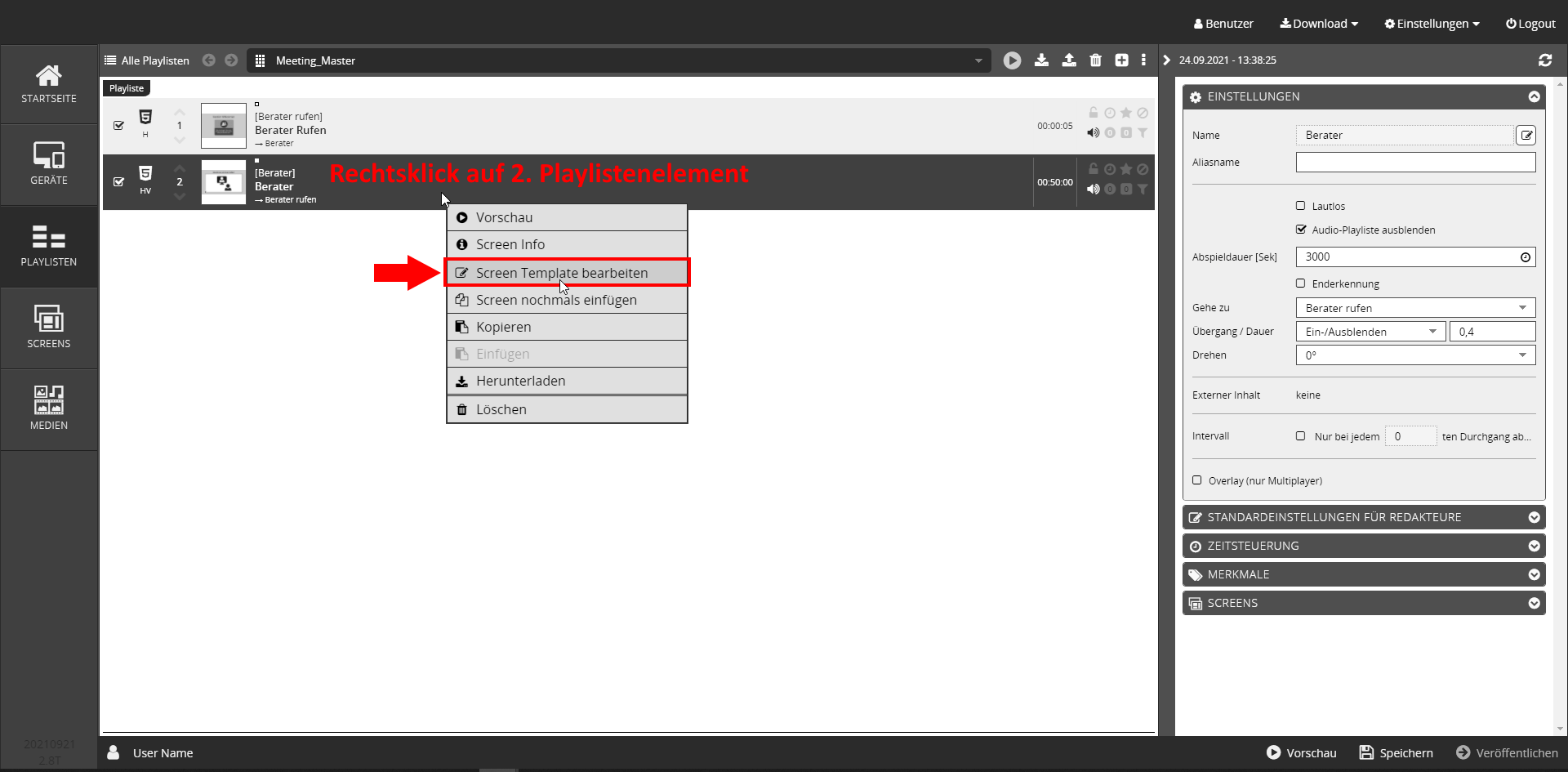Uncheck Audio-Playliste ausblenden

(1301, 230)
